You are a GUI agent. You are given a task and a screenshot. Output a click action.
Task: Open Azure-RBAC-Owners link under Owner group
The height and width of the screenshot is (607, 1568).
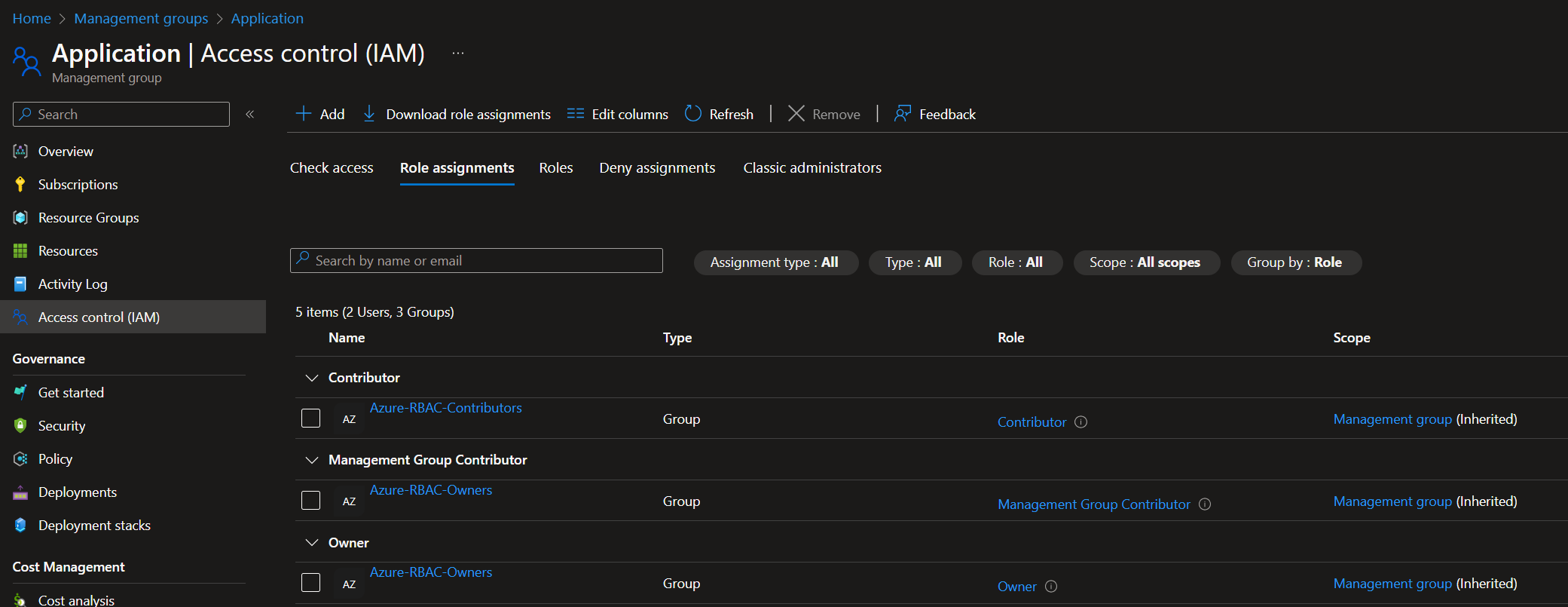pos(430,572)
